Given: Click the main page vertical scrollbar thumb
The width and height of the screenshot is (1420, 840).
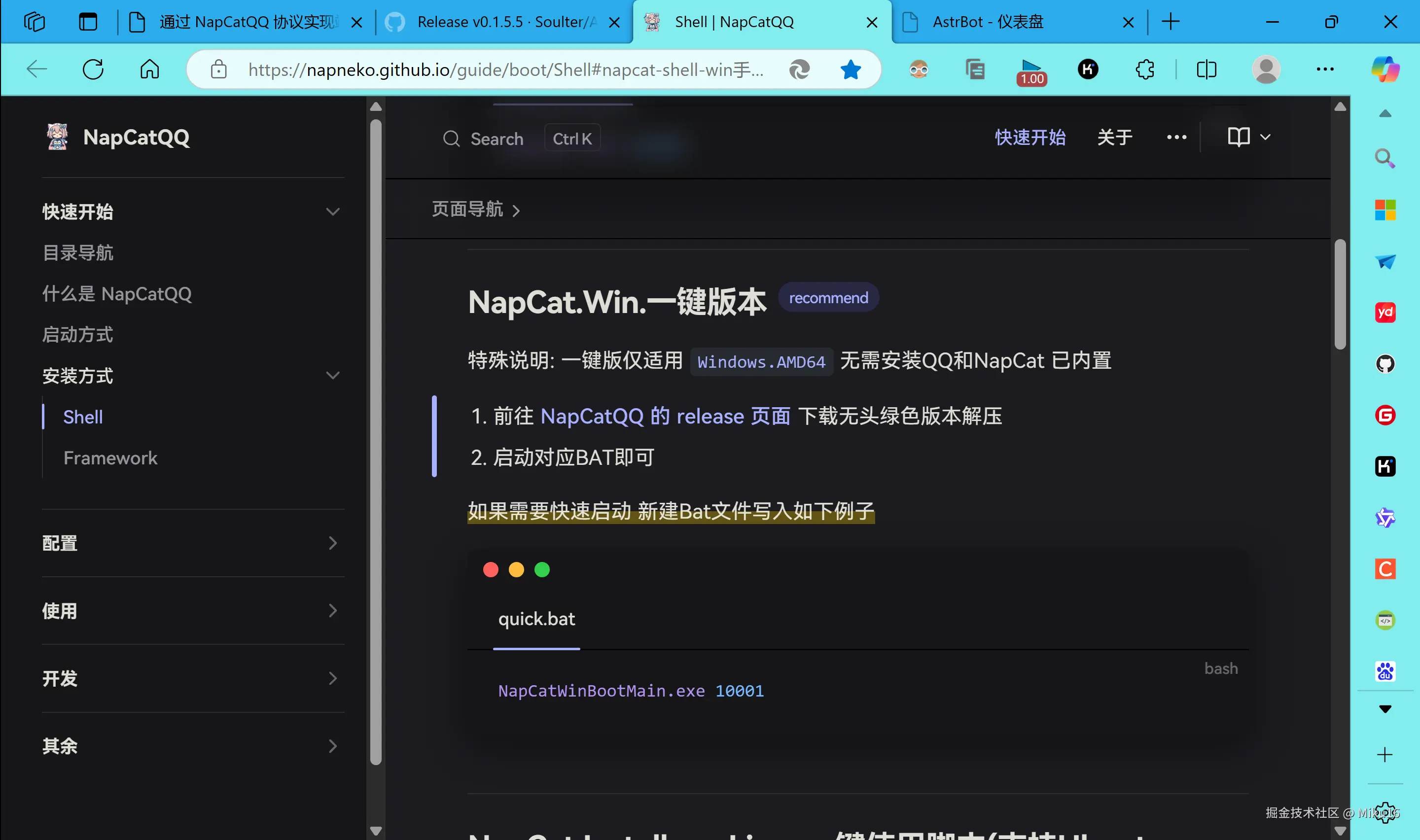Looking at the screenshot, I should pos(1340,294).
